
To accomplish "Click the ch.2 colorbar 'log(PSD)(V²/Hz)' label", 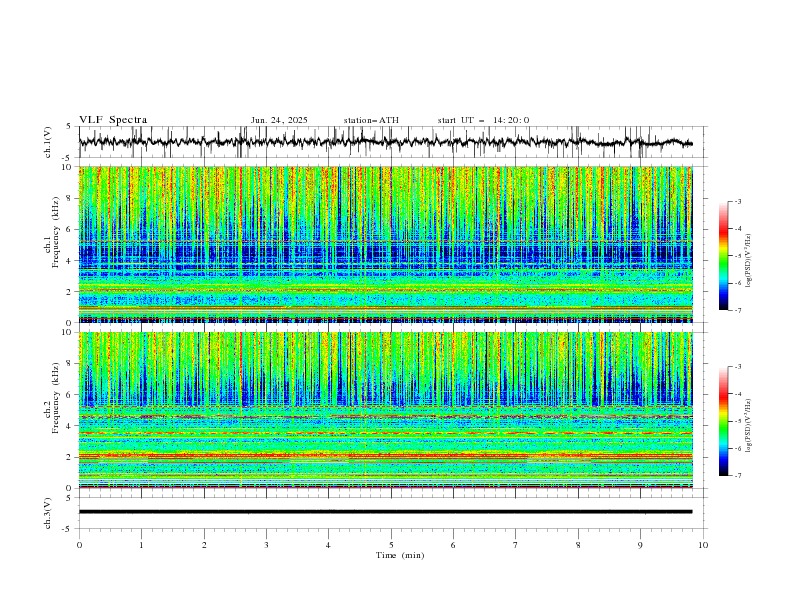I will [749, 426].
